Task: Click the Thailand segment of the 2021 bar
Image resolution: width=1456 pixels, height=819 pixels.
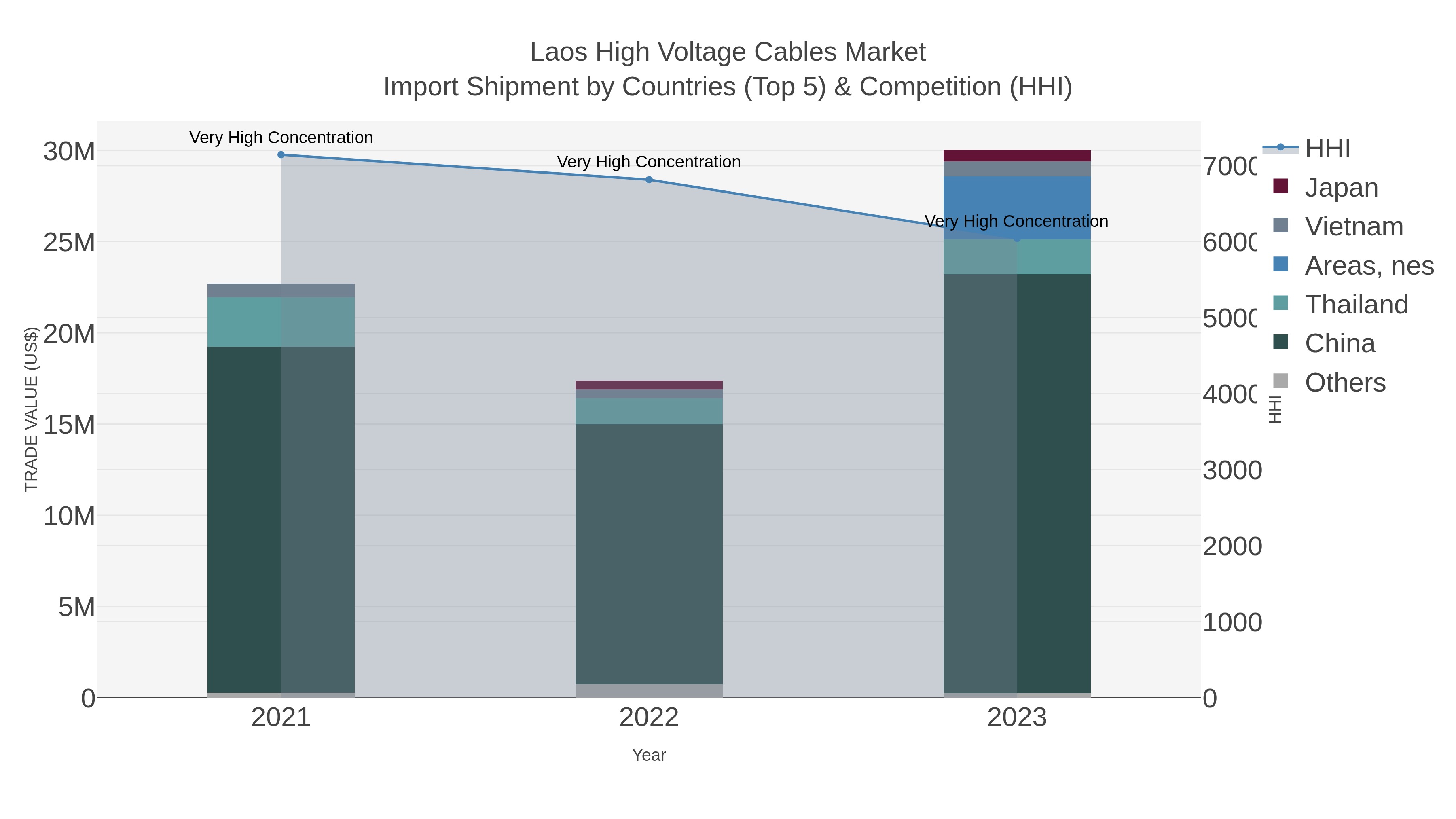Action: 281,322
